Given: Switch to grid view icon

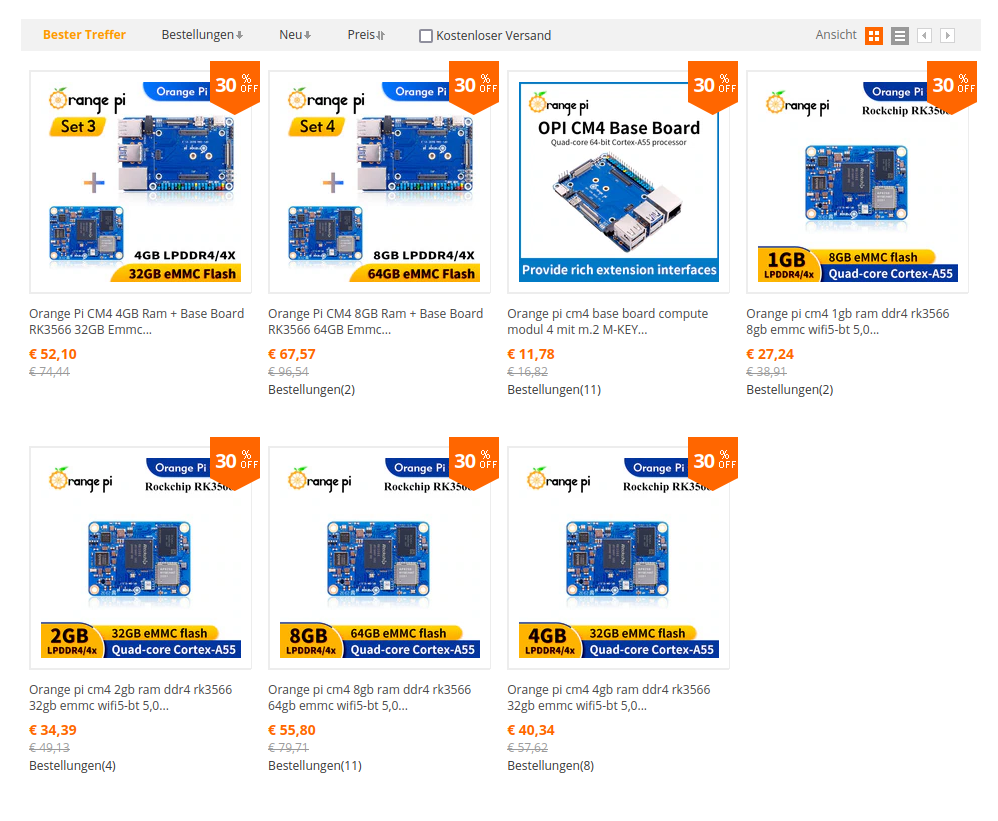Looking at the screenshot, I should tap(874, 36).
